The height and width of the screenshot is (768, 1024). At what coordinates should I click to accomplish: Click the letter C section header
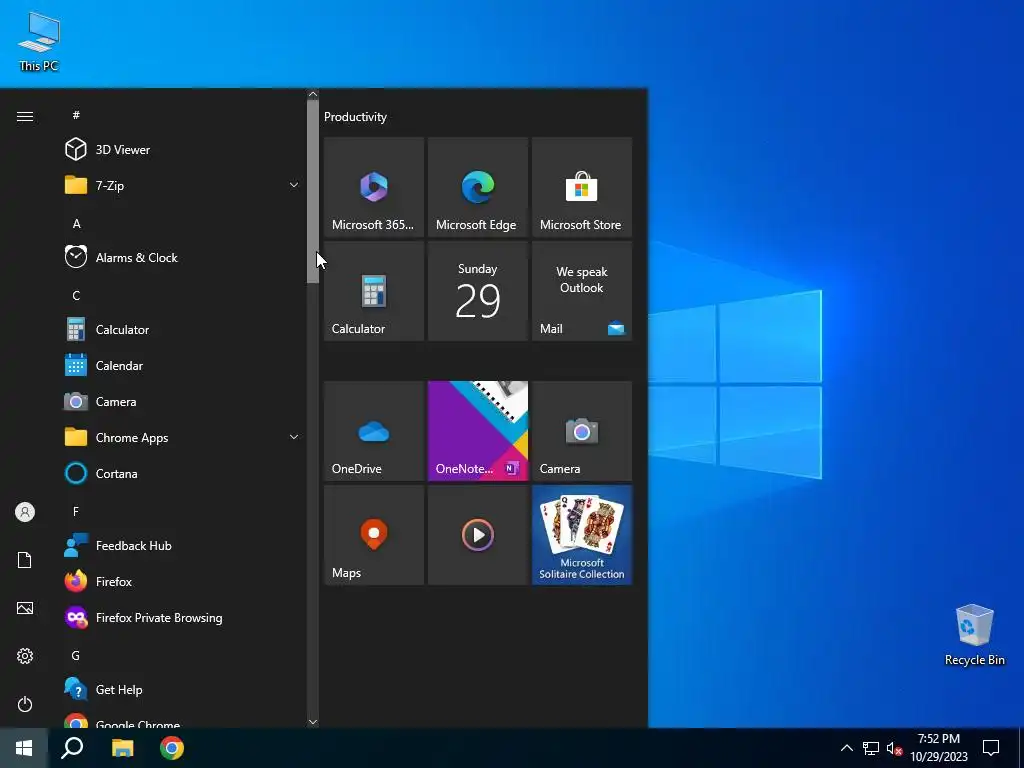click(76, 295)
